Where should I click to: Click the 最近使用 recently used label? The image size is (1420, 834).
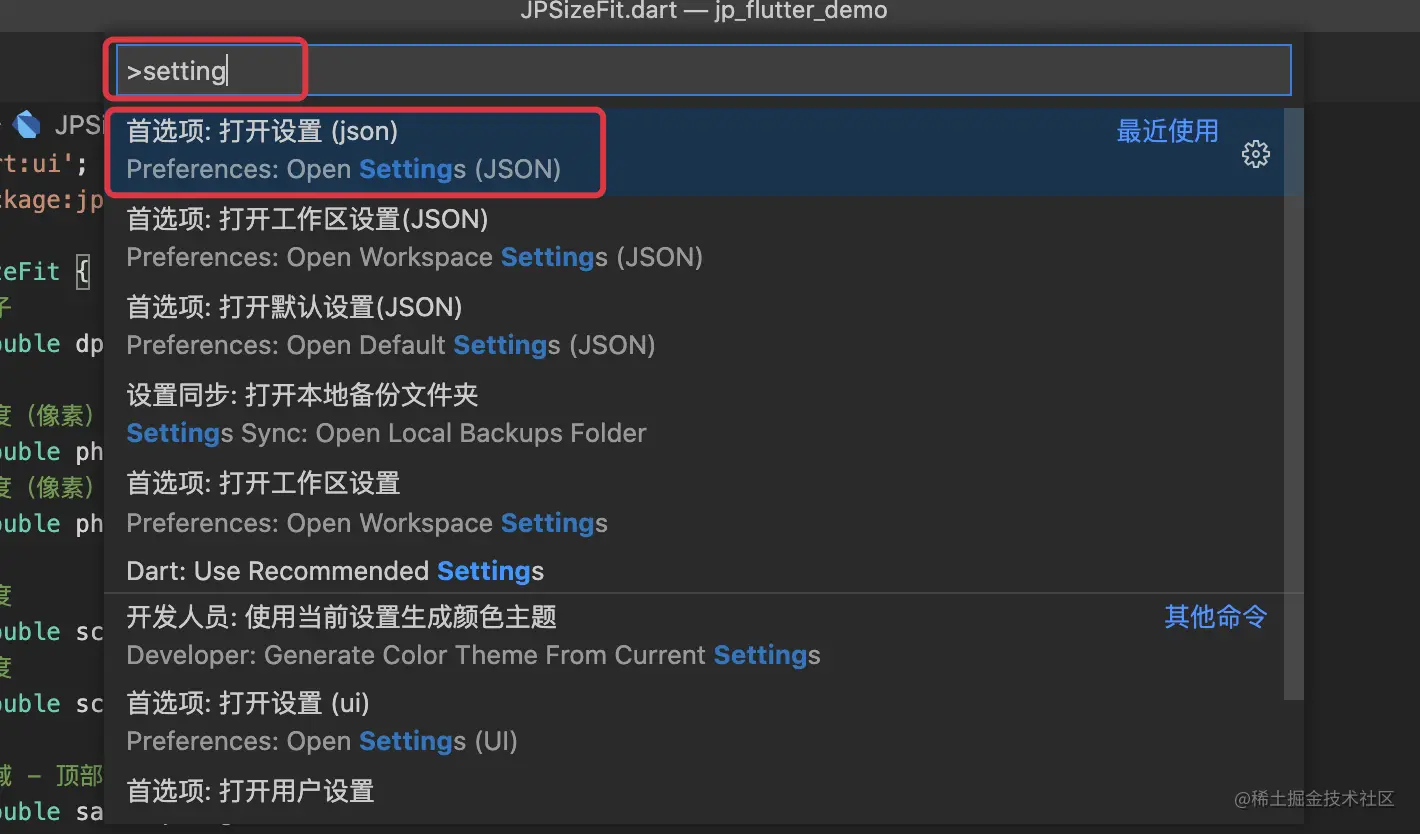pyautogui.click(x=1167, y=131)
